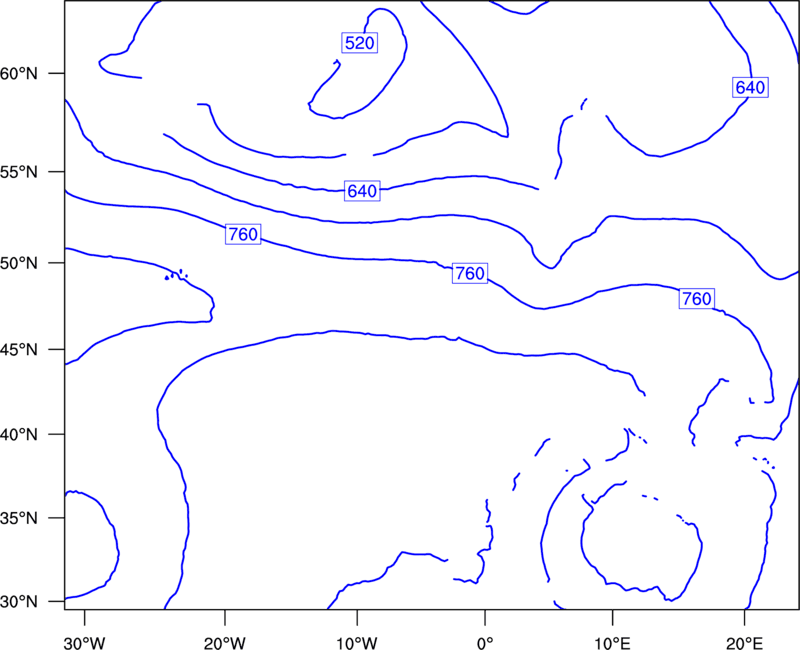Click the 30°W longitude axis label
This screenshot has height=650, width=800.
click(85, 643)
